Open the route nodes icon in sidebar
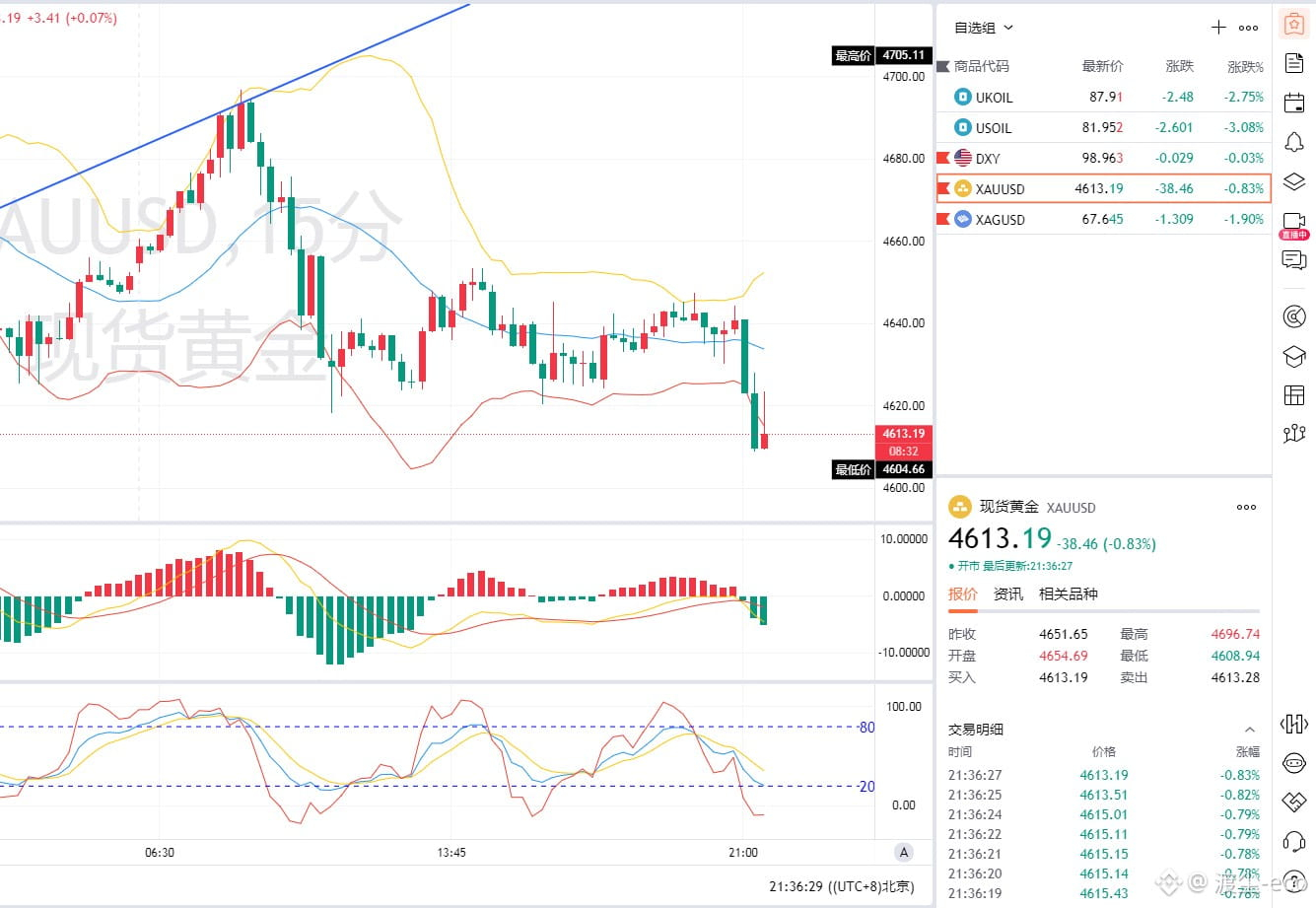 (x=1294, y=433)
